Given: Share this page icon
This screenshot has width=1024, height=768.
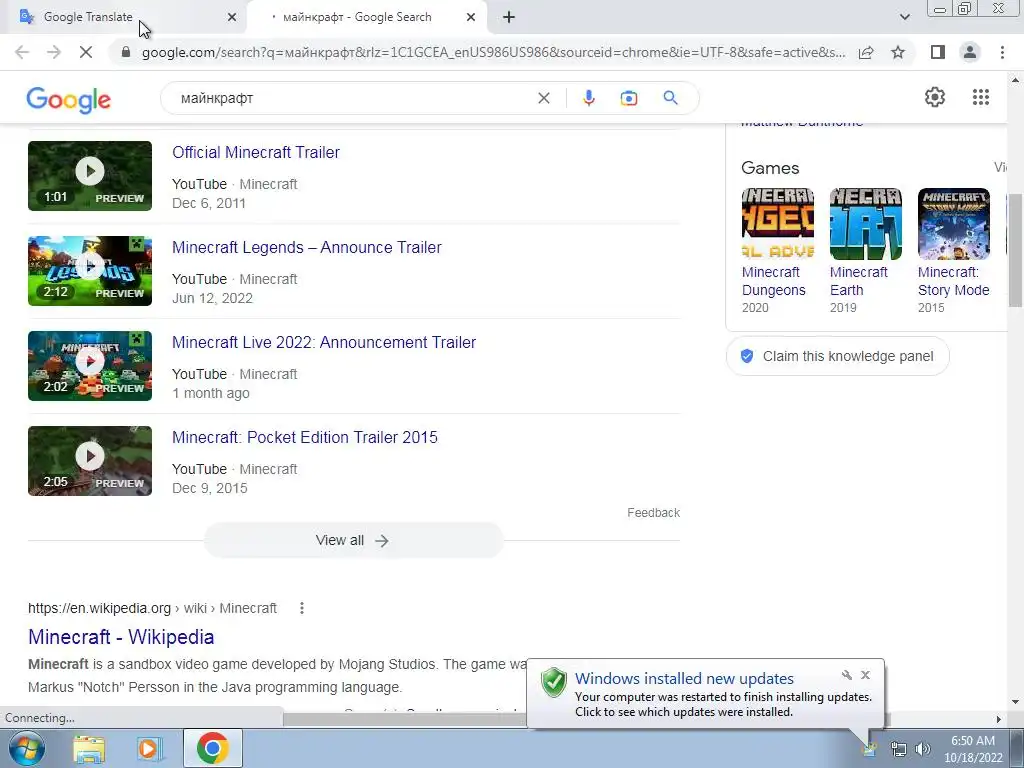Looking at the screenshot, I should [x=866, y=52].
